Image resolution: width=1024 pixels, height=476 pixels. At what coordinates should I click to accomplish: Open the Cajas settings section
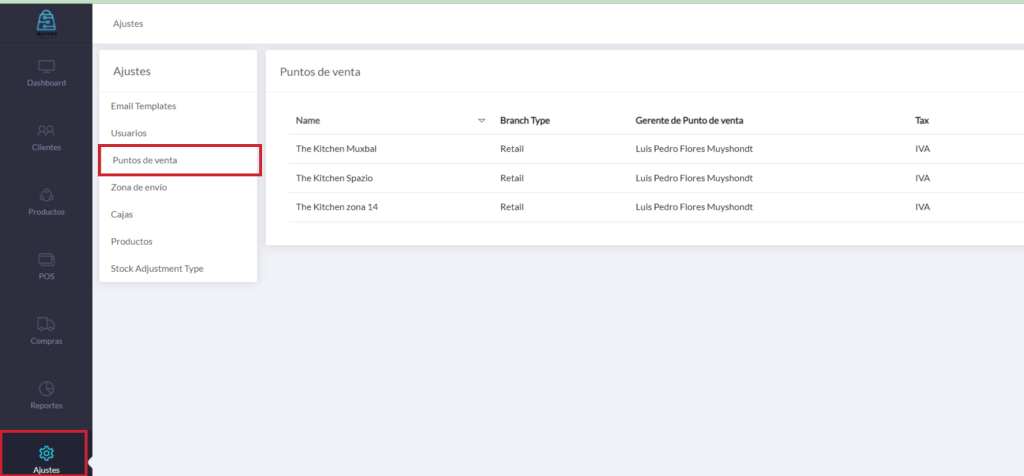point(122,214)
